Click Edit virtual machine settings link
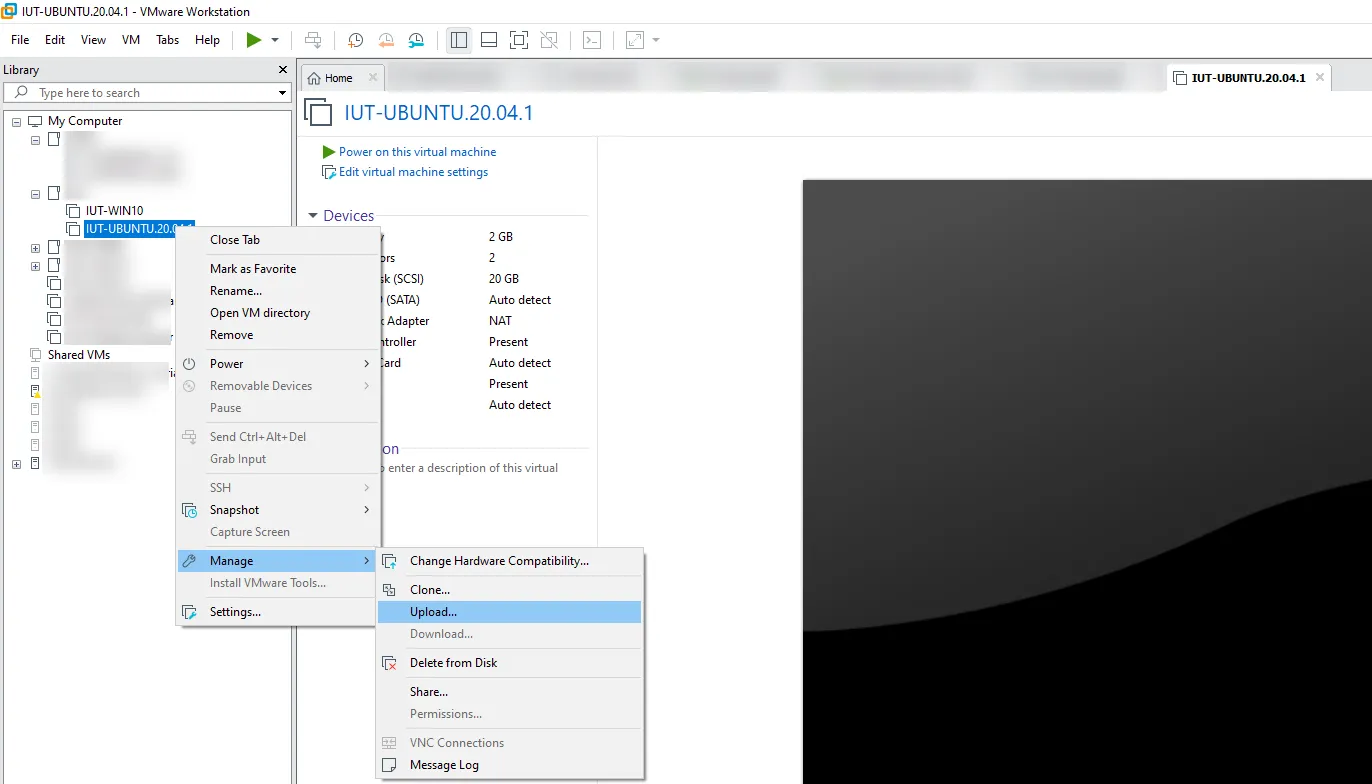Image resolution: width=1372 pixels, height=784 pixels. (x=413, y=172)
